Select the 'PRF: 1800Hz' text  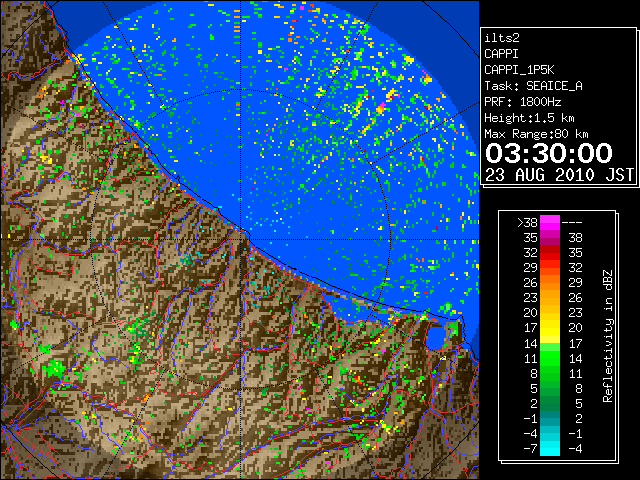point(522,102)
